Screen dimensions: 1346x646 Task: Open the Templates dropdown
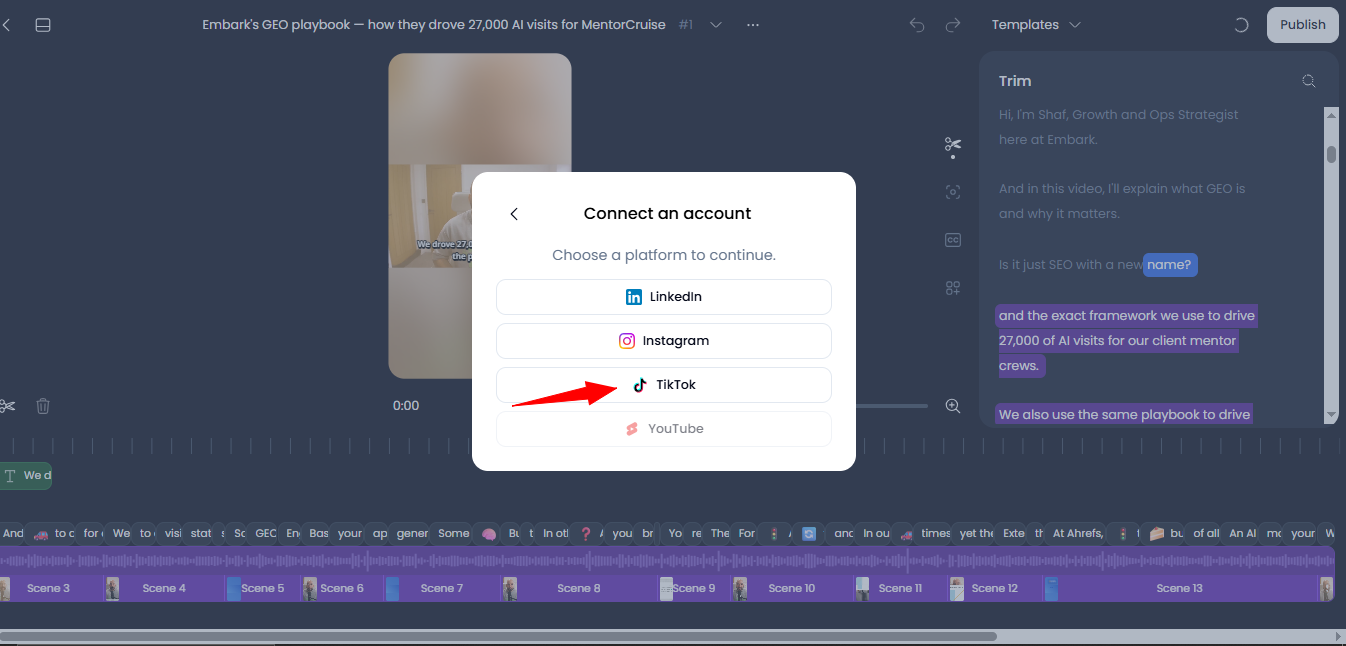[1036, 25]
